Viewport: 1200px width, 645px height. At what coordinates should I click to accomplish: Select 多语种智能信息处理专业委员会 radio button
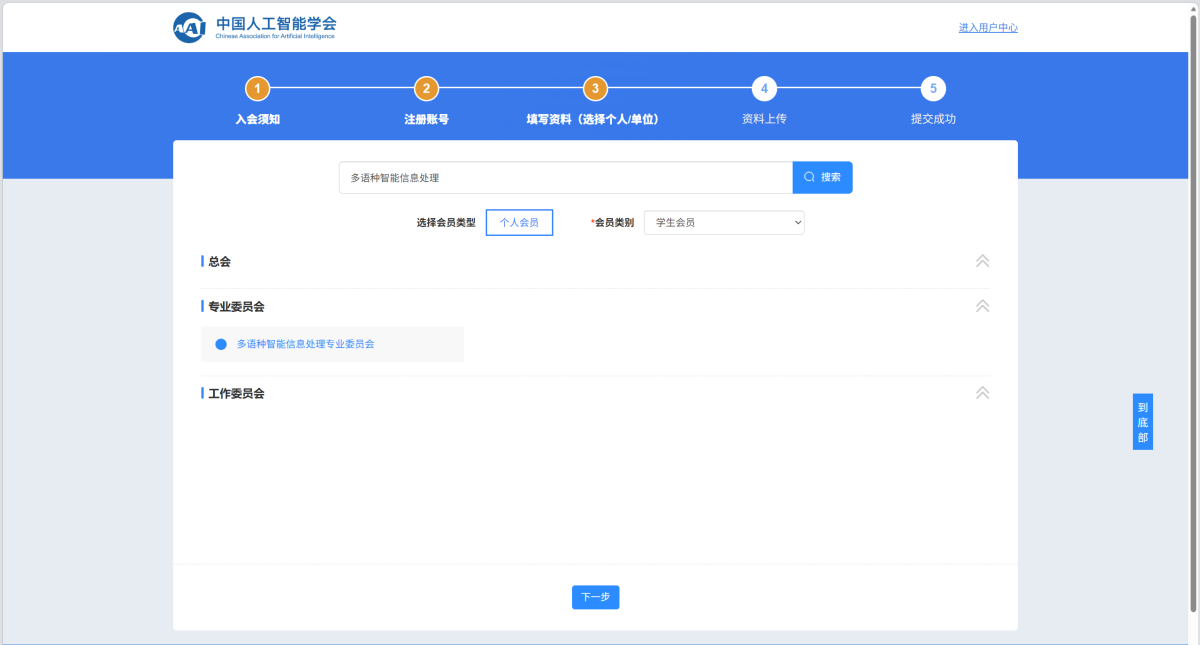[x=221, y=344]
